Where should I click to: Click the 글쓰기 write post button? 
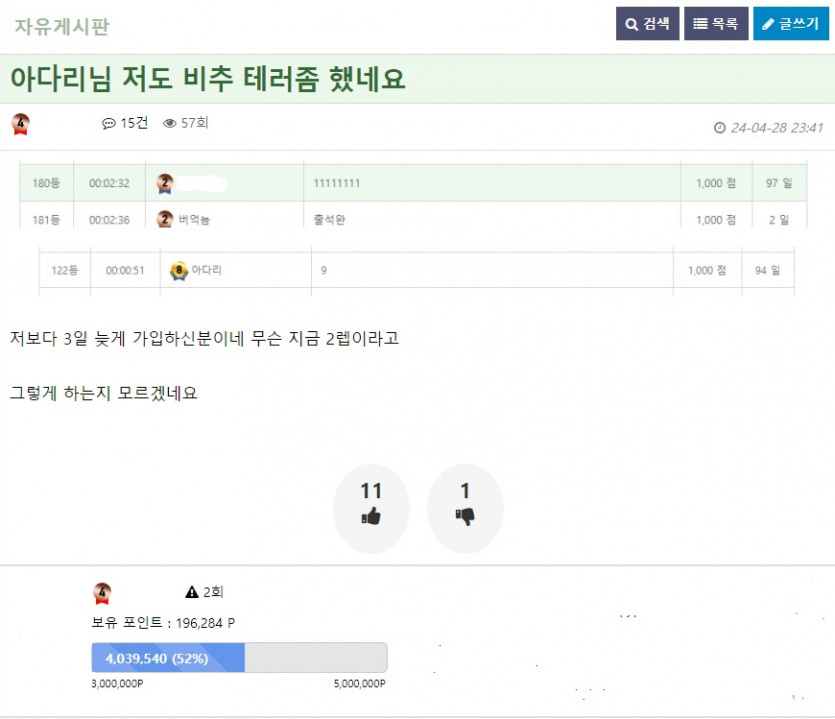click(x=791, y=23)
